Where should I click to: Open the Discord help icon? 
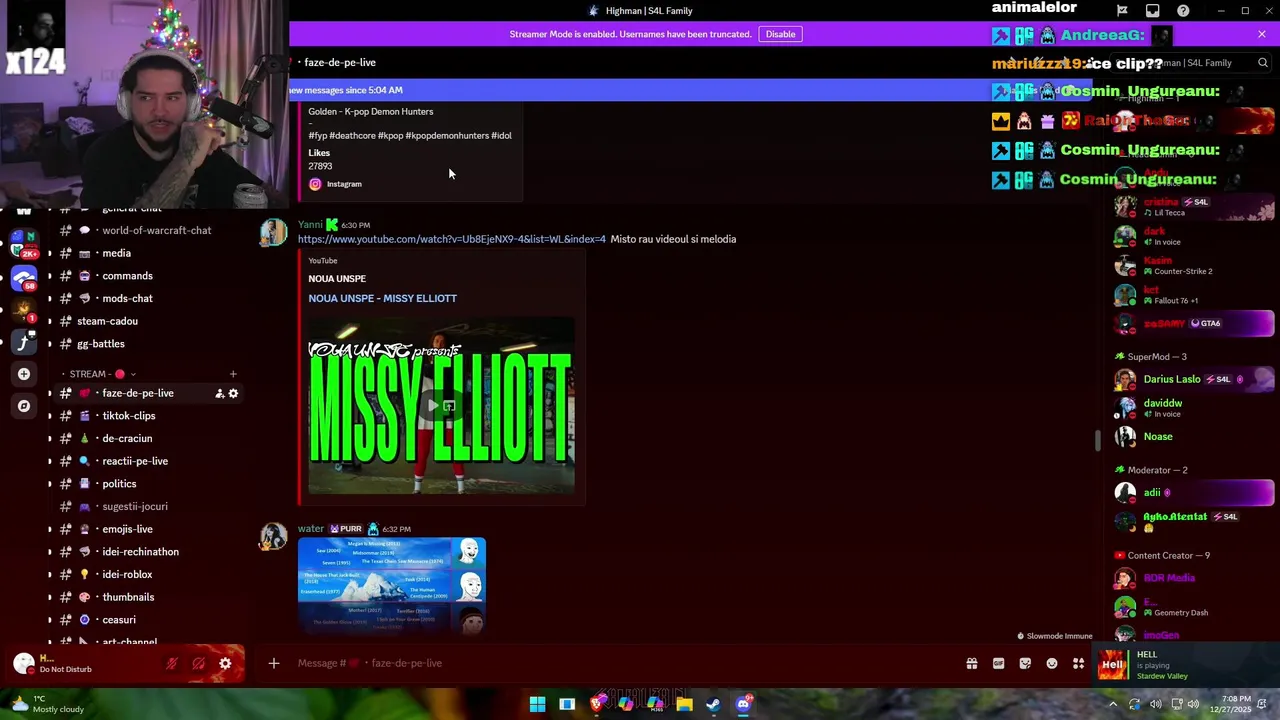(x=1183, y=11)
